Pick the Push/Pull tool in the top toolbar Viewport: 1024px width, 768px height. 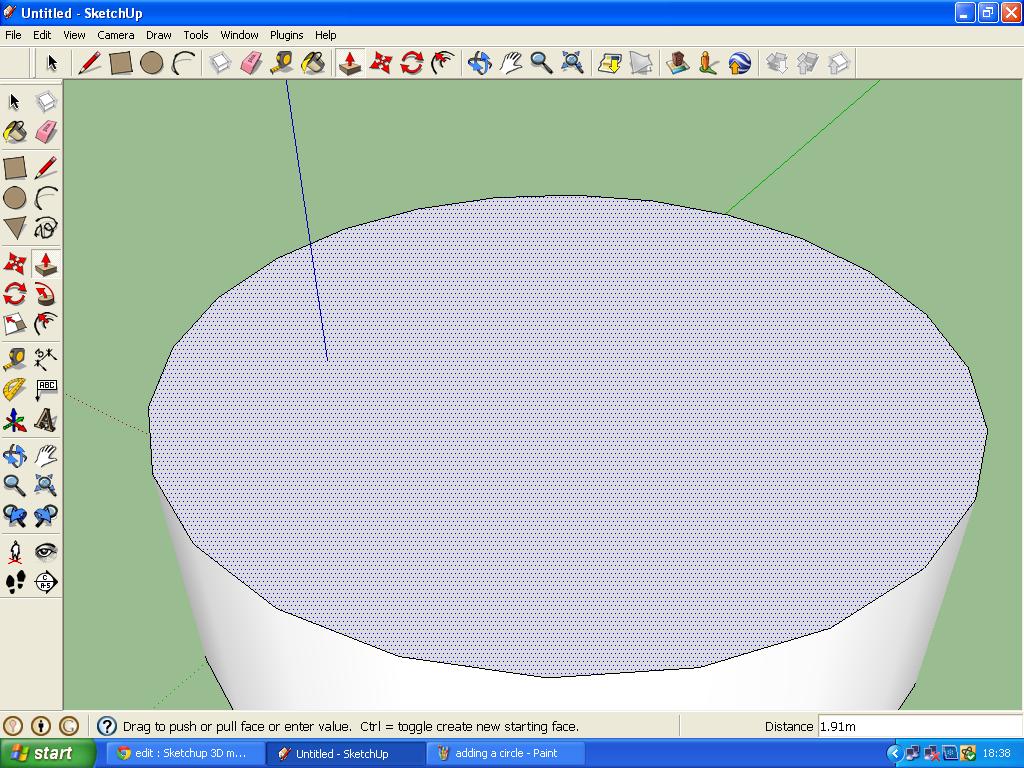[x=350, y=63]
